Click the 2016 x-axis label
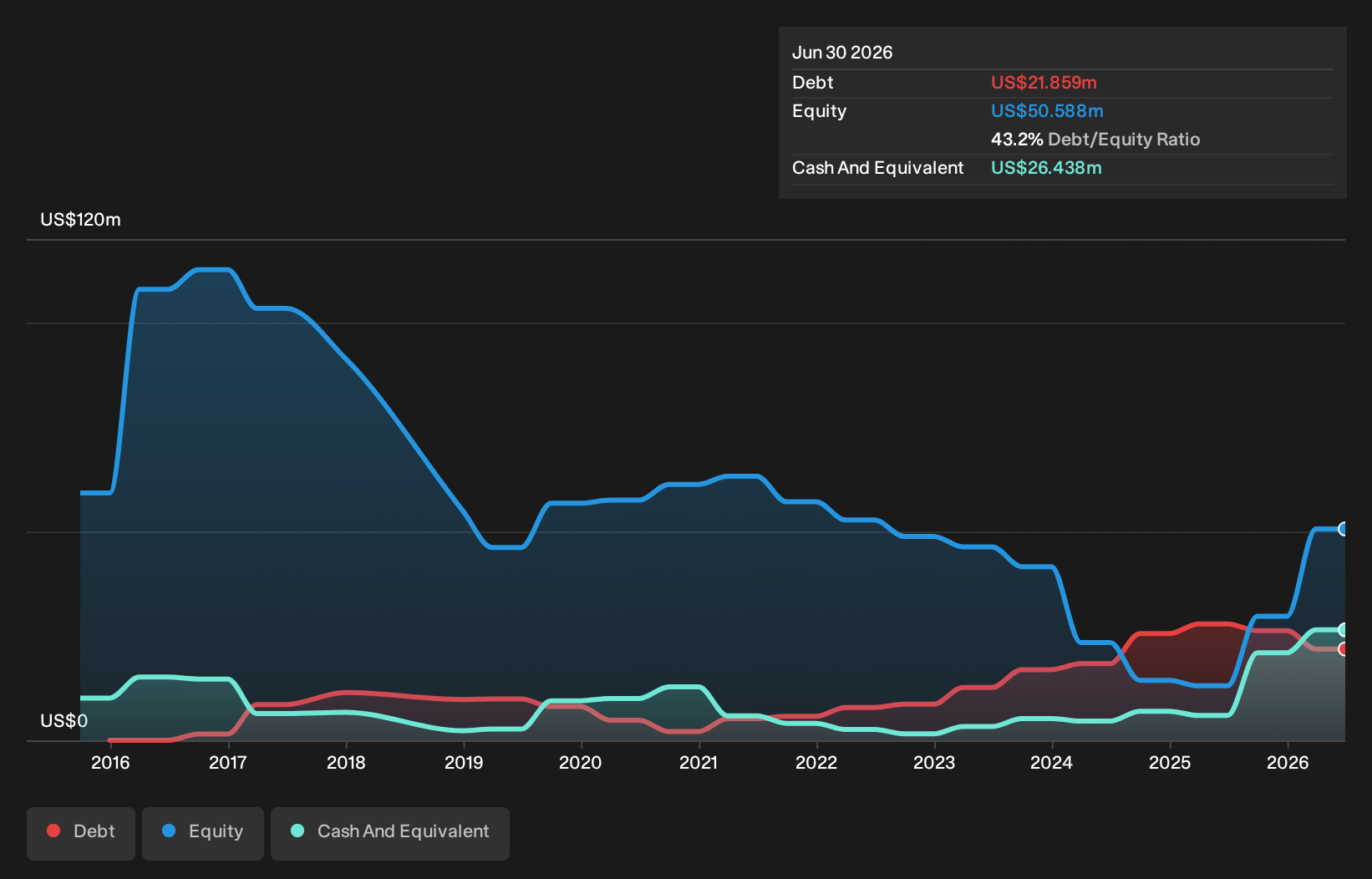 coord(110,762)
